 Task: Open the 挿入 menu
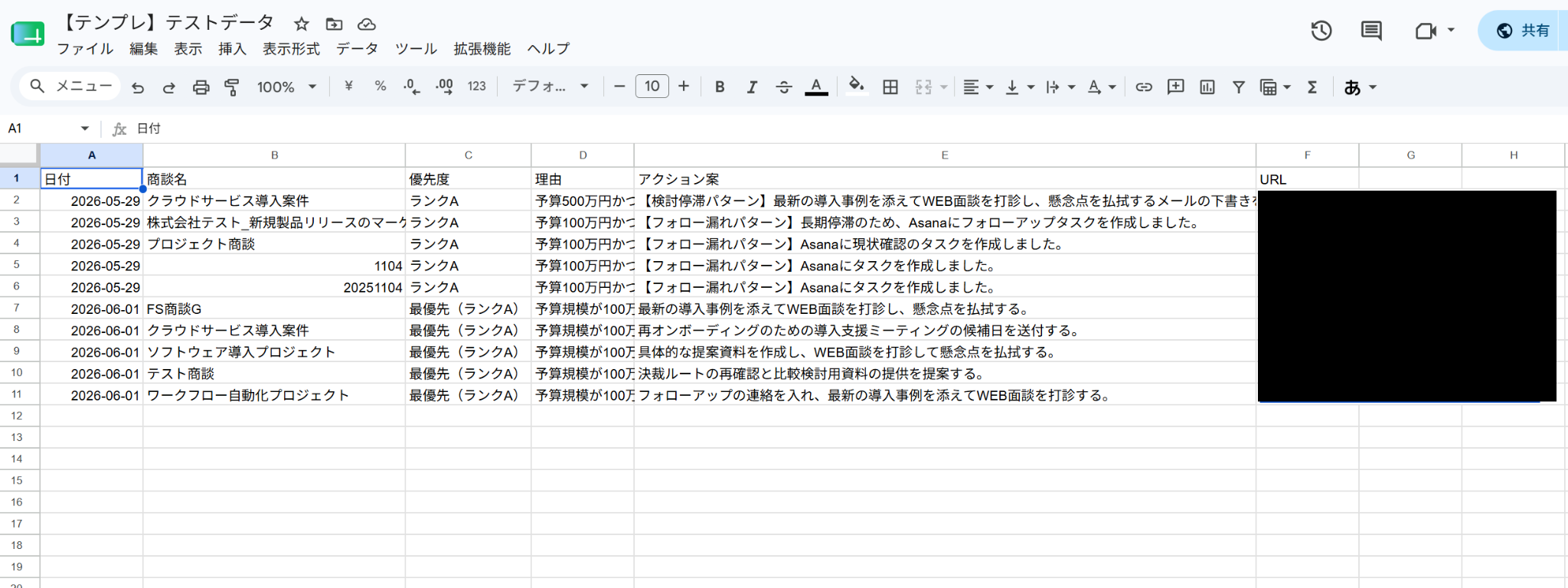point(233,49)
